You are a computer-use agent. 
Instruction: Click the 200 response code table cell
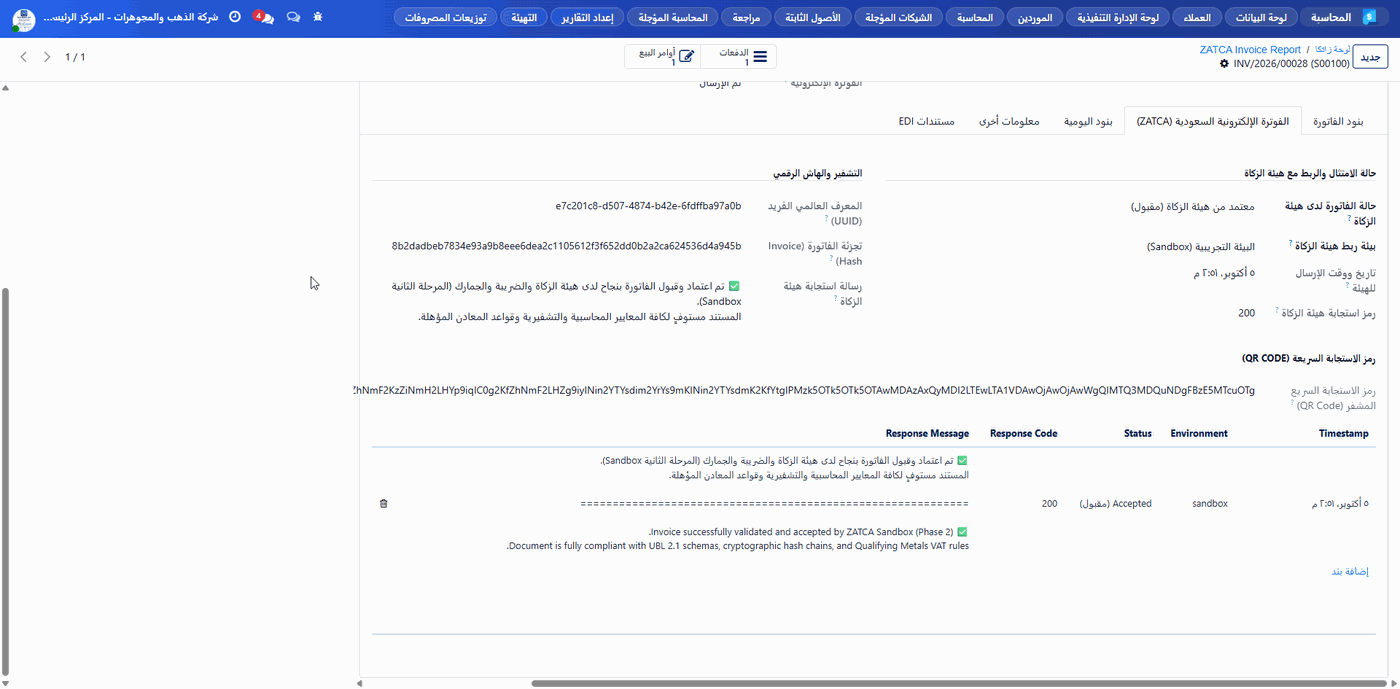coord(1049,504)
